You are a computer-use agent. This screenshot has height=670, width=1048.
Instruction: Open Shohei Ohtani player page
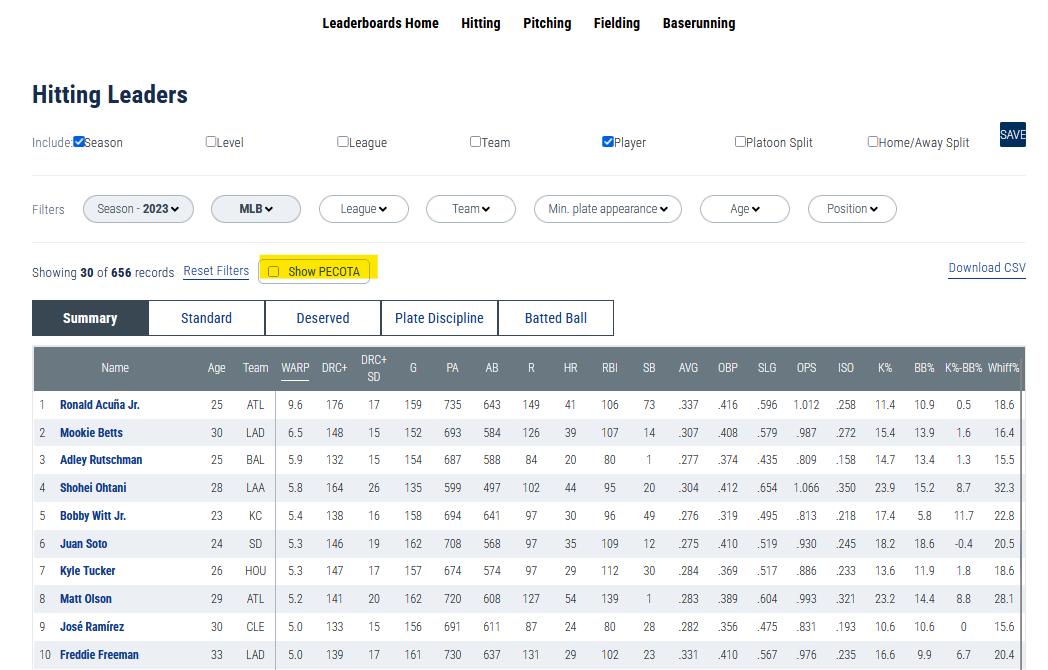[x=93, y=488]
